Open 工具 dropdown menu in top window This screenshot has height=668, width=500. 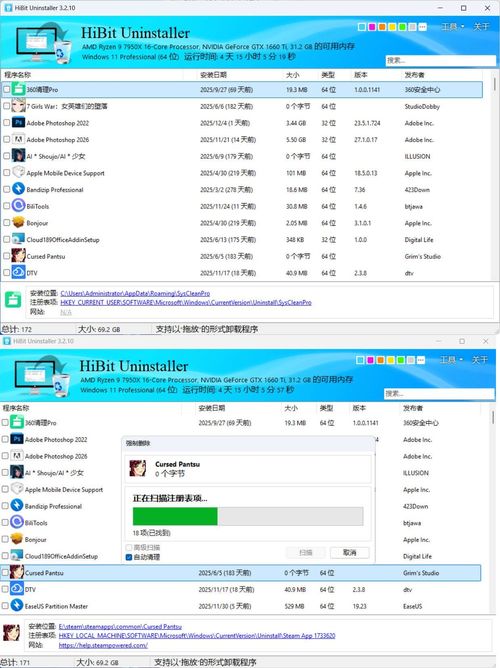coord(453,27)
